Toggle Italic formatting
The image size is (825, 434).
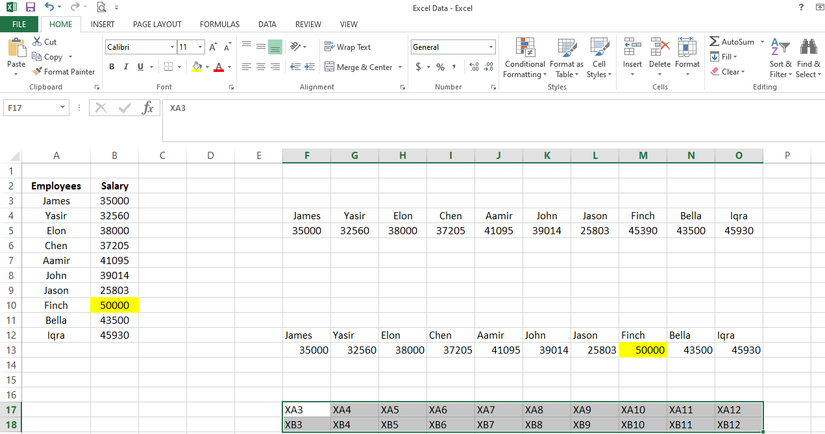tap(126, 67)
